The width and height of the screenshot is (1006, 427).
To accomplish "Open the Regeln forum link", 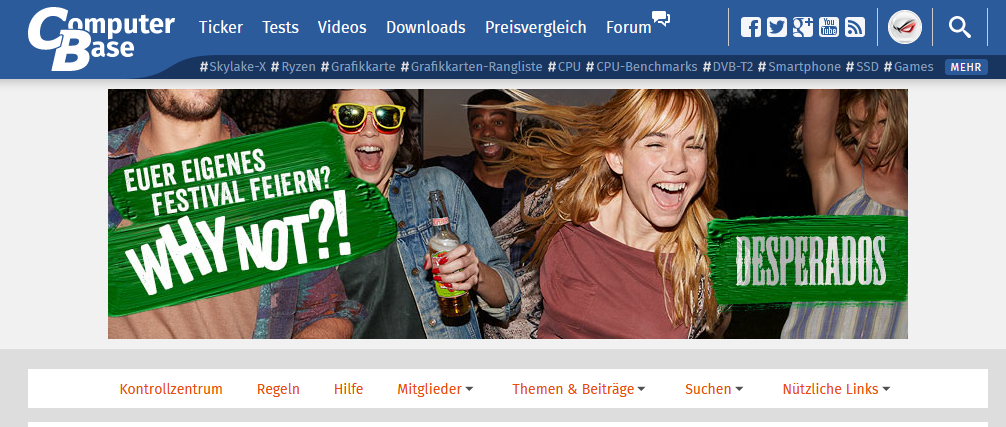I will point(278,389).
